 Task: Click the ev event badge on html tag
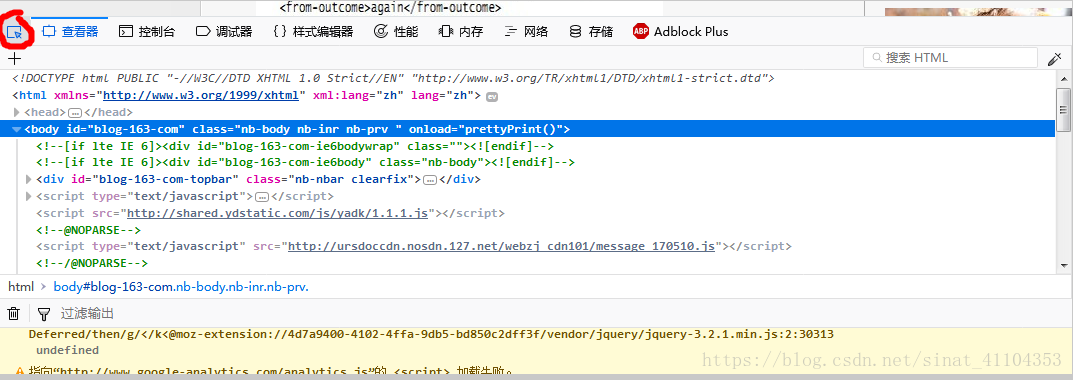click(x=492, y=97)
